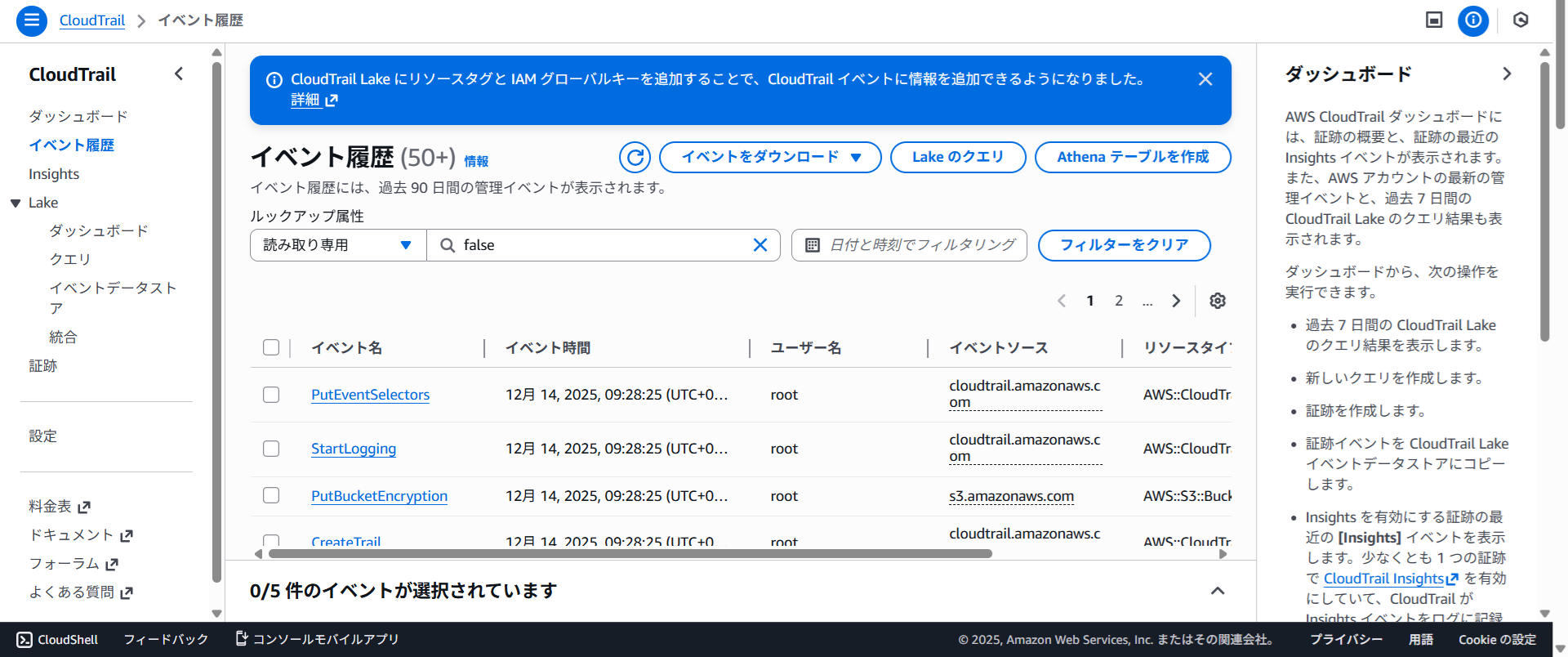
Task: Clear the 'false' search text
Action: 759,245
